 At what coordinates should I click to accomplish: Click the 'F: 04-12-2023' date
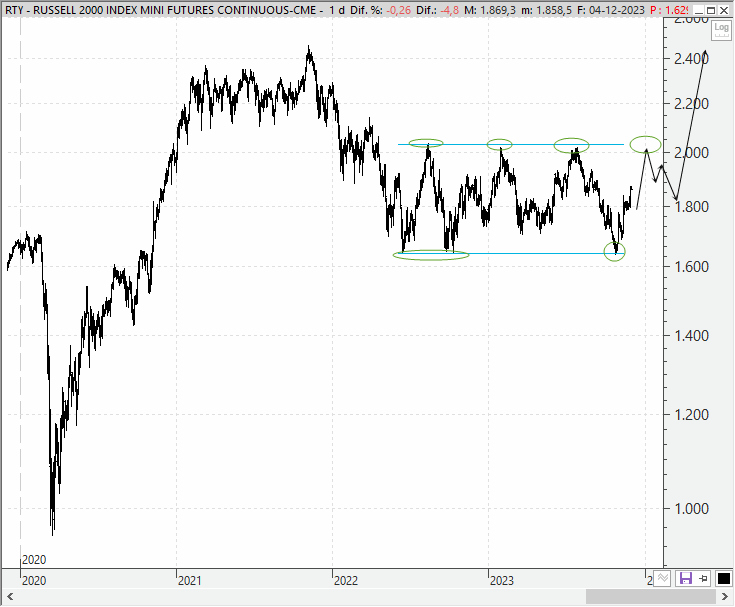coord(611,10)
